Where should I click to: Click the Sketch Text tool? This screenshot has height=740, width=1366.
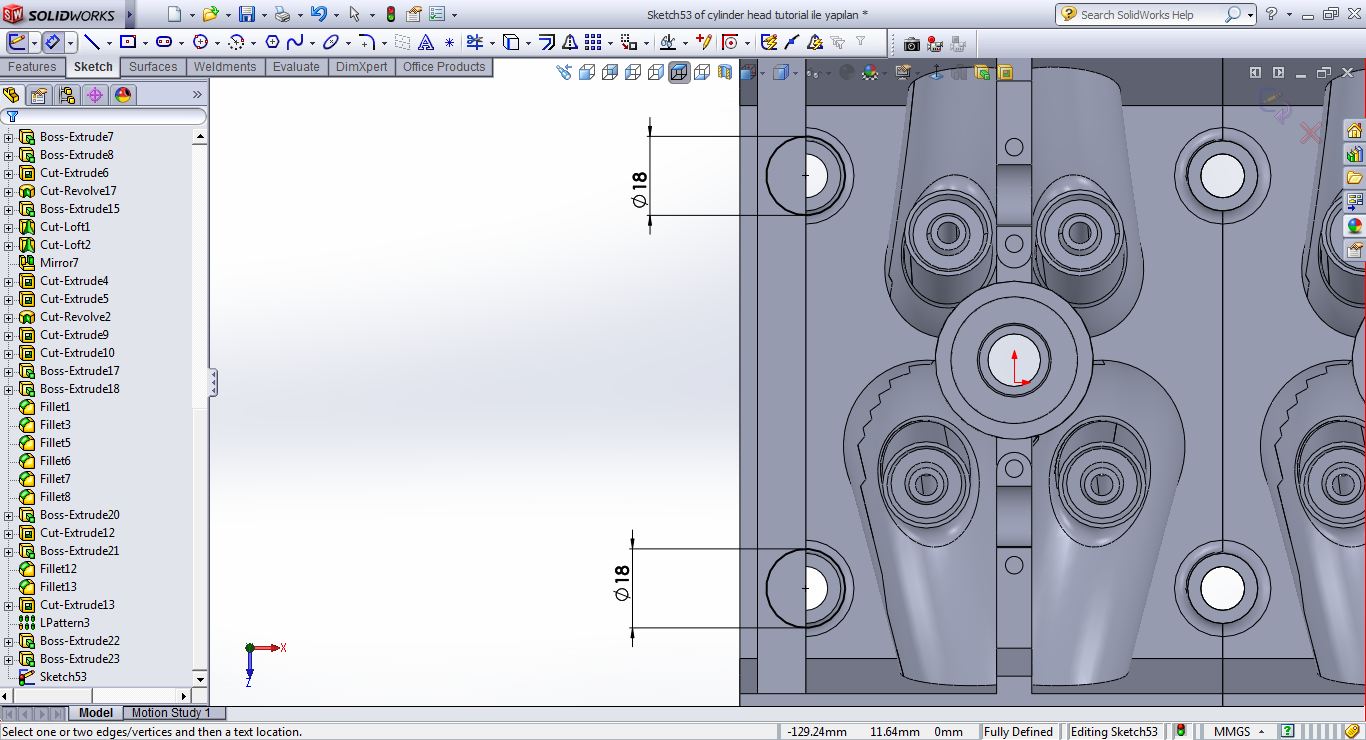tap(426, 43)
